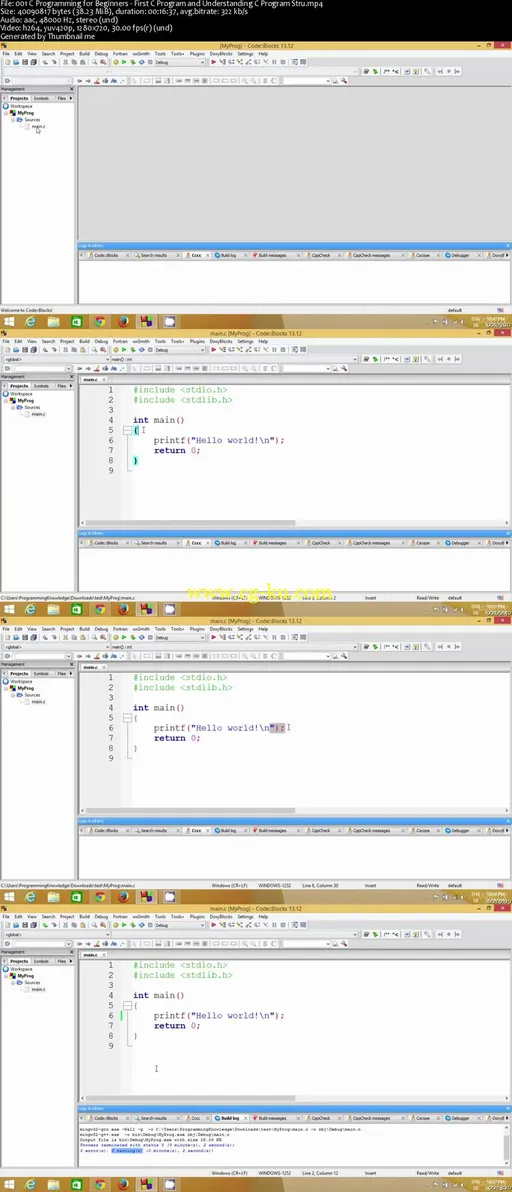
Task: Click red Debug/Continue icon in empty-editor frame
Action: click(214, 62)
